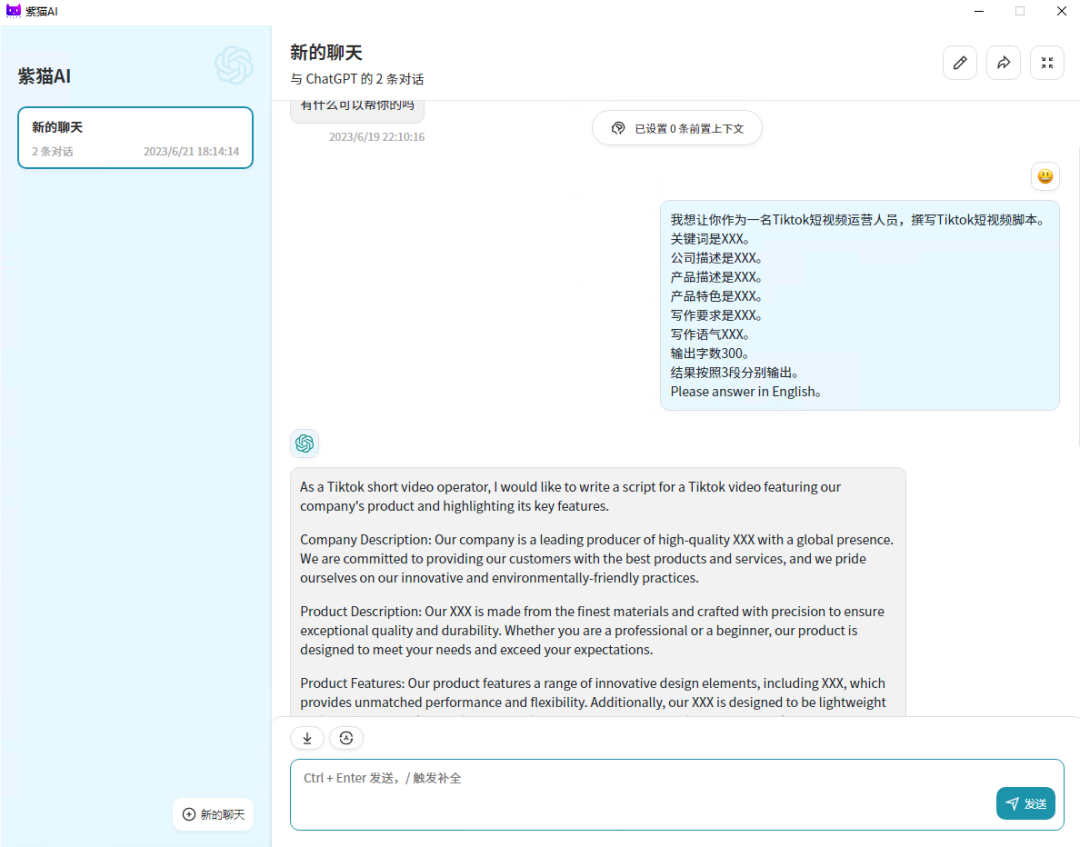This screenshot has height=847, width=1080.
Task: Select the 新的聊天 conversation in sidebar
Action: [135, 137]
